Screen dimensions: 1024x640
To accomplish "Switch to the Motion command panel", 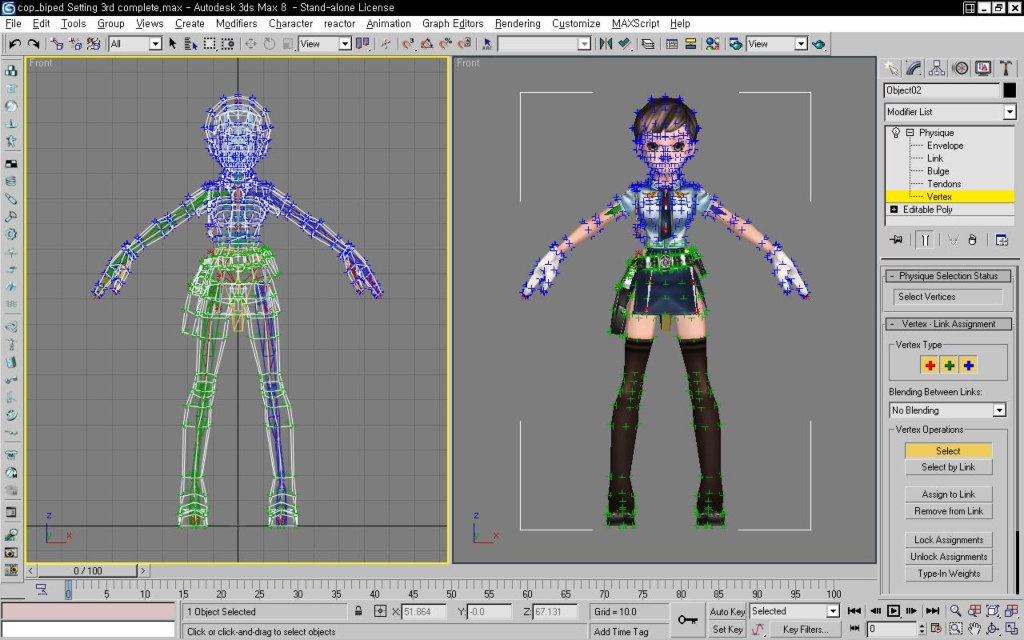I will [x=960, y=68].
